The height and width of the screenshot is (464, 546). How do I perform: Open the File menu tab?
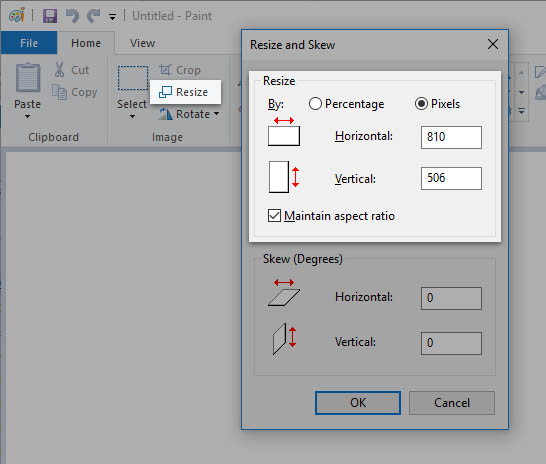pyautogui.click(x=29, y=43)
